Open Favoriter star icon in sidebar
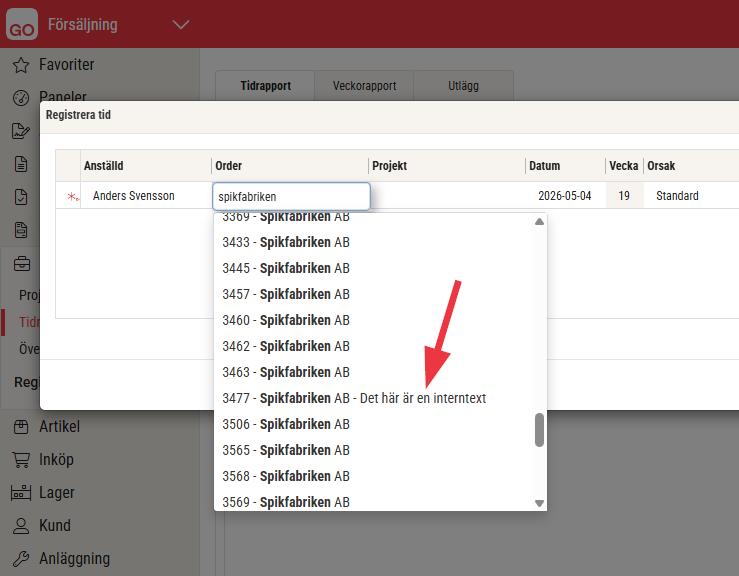Viewport: 739px width, 576px height. coord(21,65)
